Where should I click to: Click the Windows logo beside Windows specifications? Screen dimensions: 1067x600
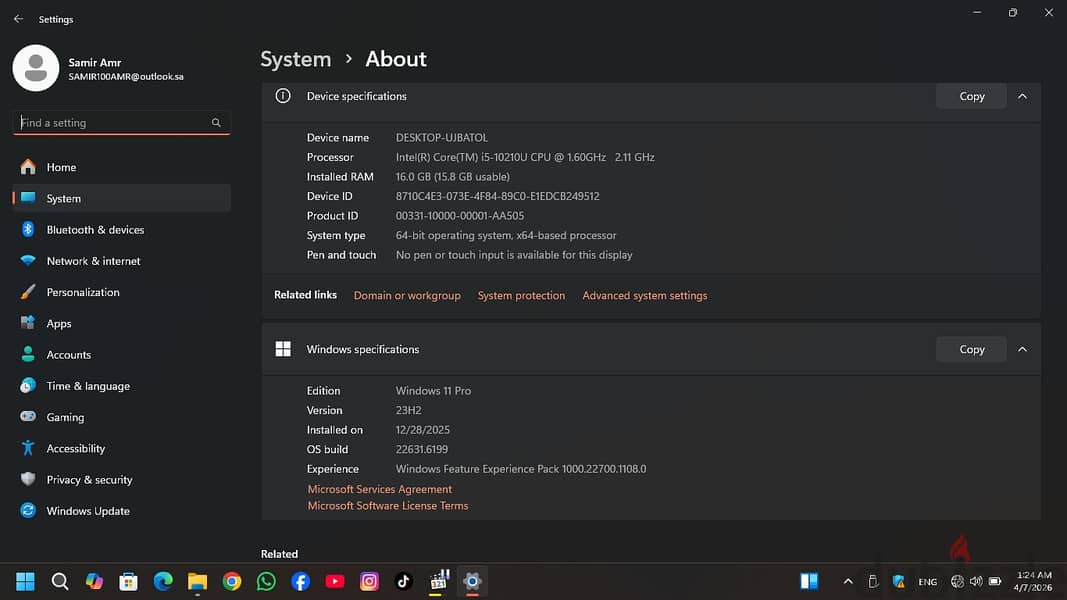click(283, 349)
